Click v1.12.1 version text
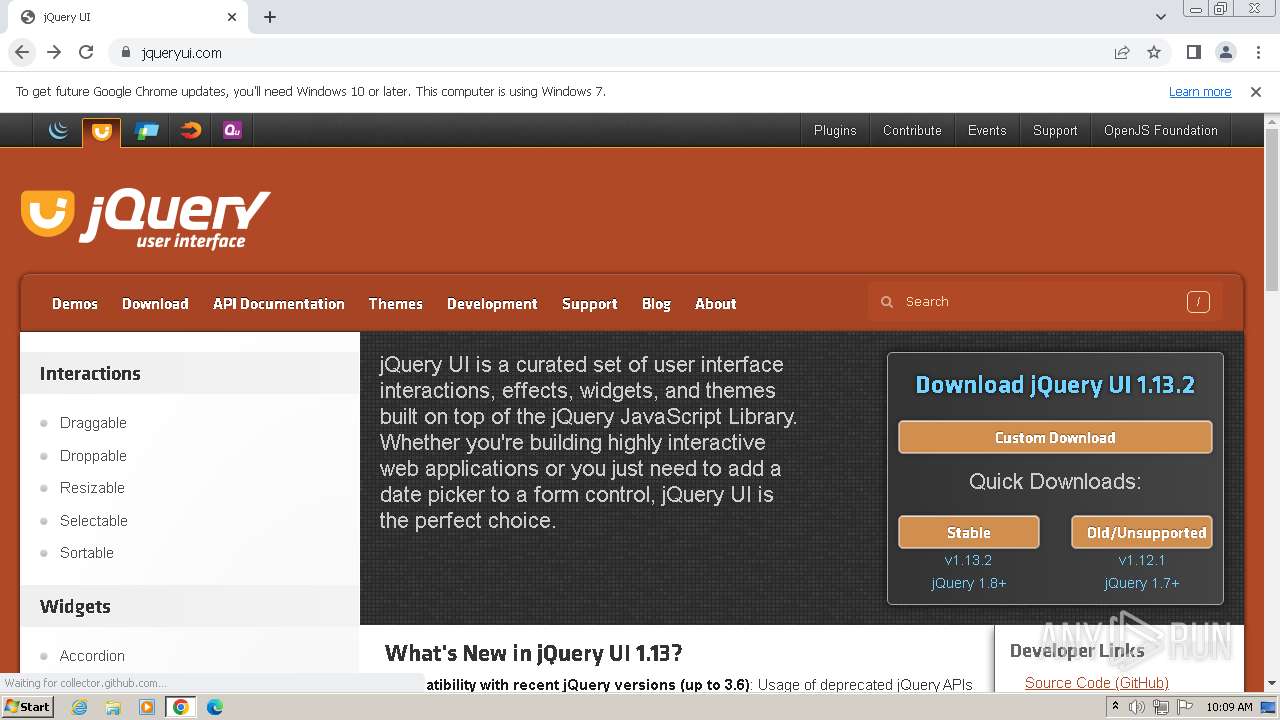 (x=1142, y=560)
